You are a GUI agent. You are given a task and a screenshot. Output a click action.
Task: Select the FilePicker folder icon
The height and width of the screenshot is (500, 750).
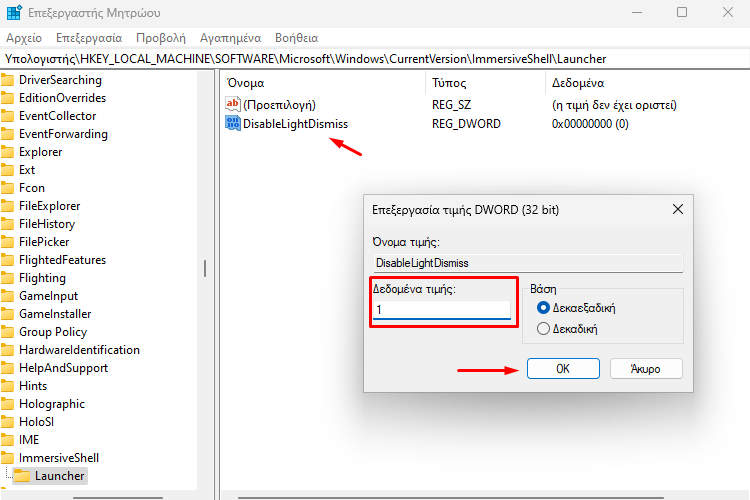point(7,242)
